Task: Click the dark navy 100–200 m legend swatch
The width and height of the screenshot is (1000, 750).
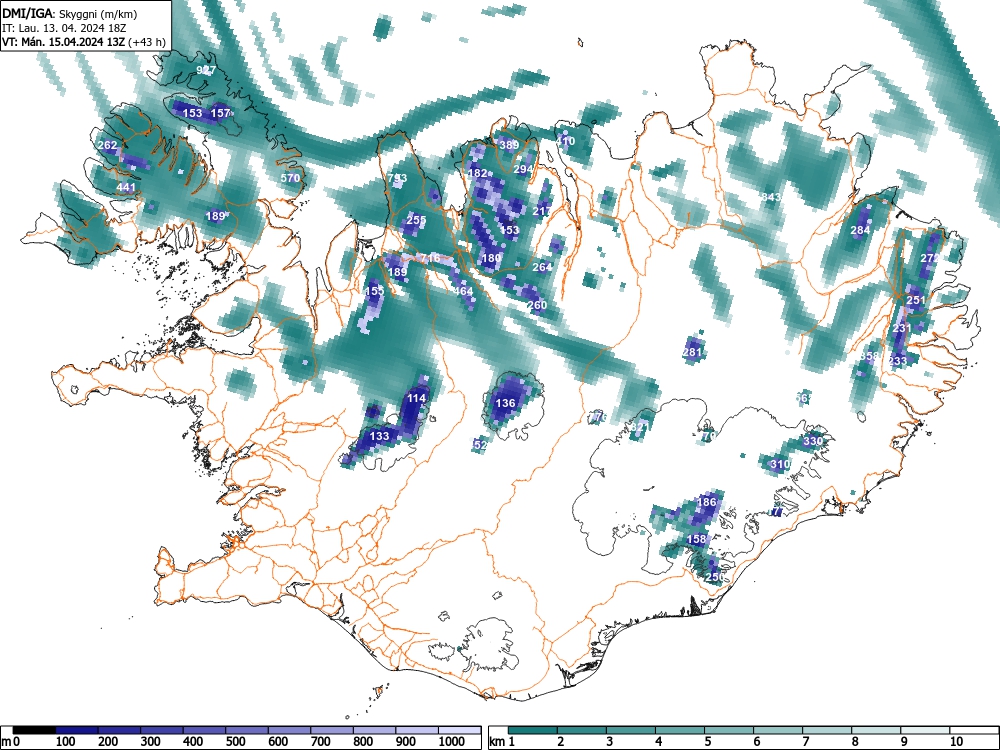Action: click(x=77, y=730)
